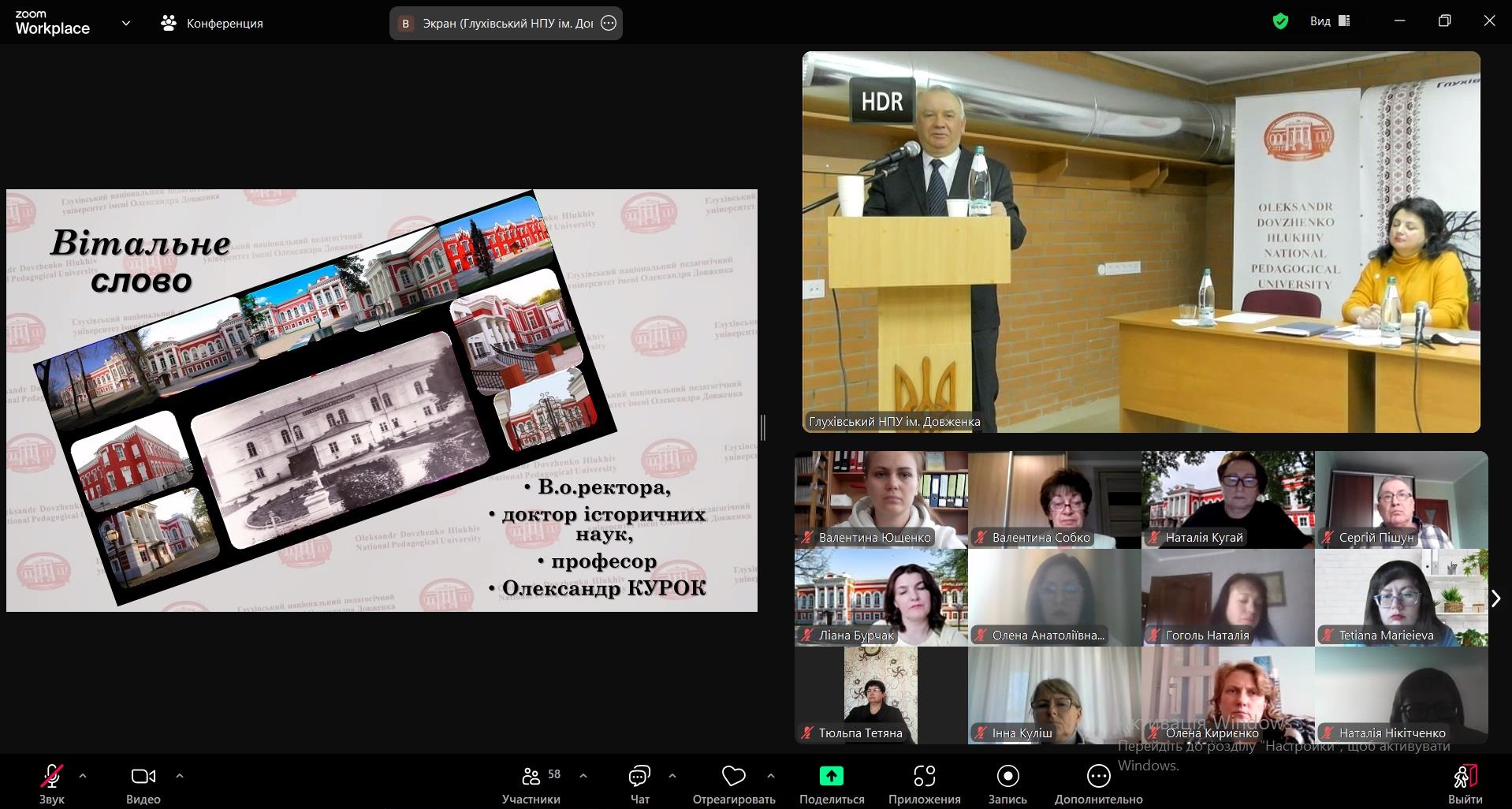Go to next page of participant thumbnails
Screen dimensions: 1512x809
point(1495,598)
